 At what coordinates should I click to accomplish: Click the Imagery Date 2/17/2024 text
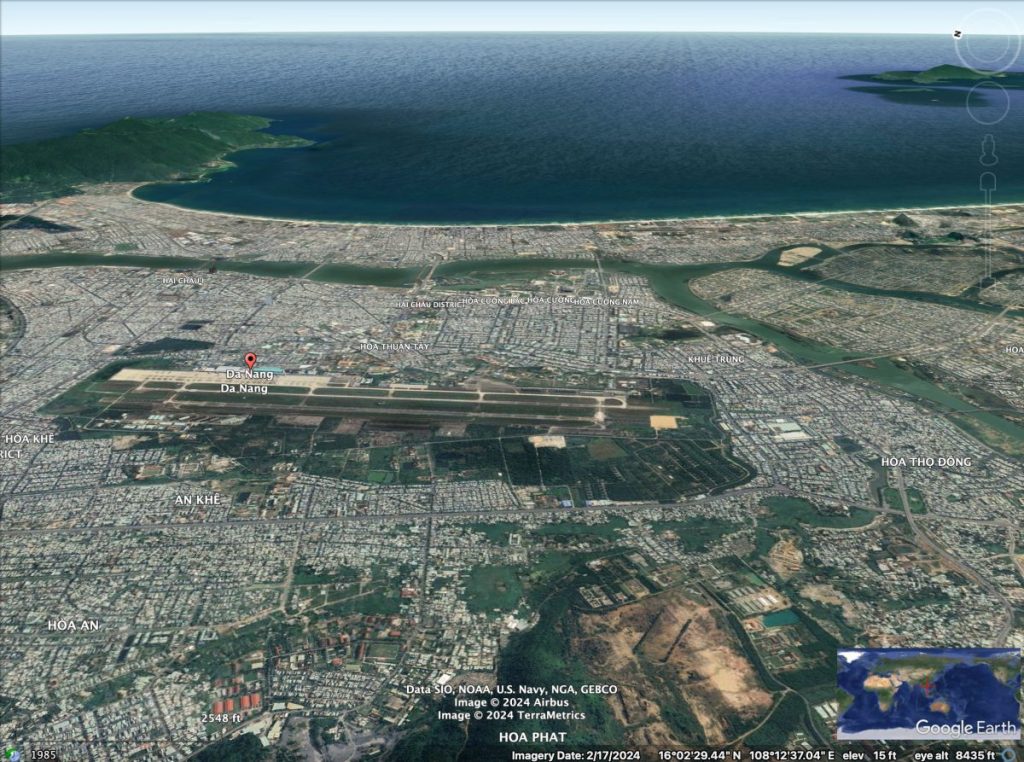(x=576, y=755)
